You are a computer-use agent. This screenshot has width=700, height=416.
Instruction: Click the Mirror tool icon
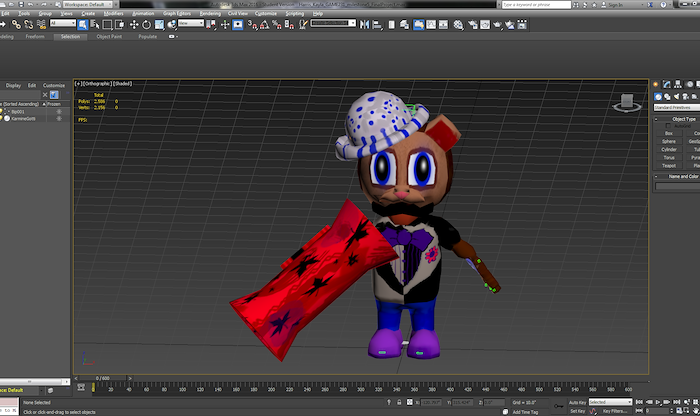tap(365, 25)
